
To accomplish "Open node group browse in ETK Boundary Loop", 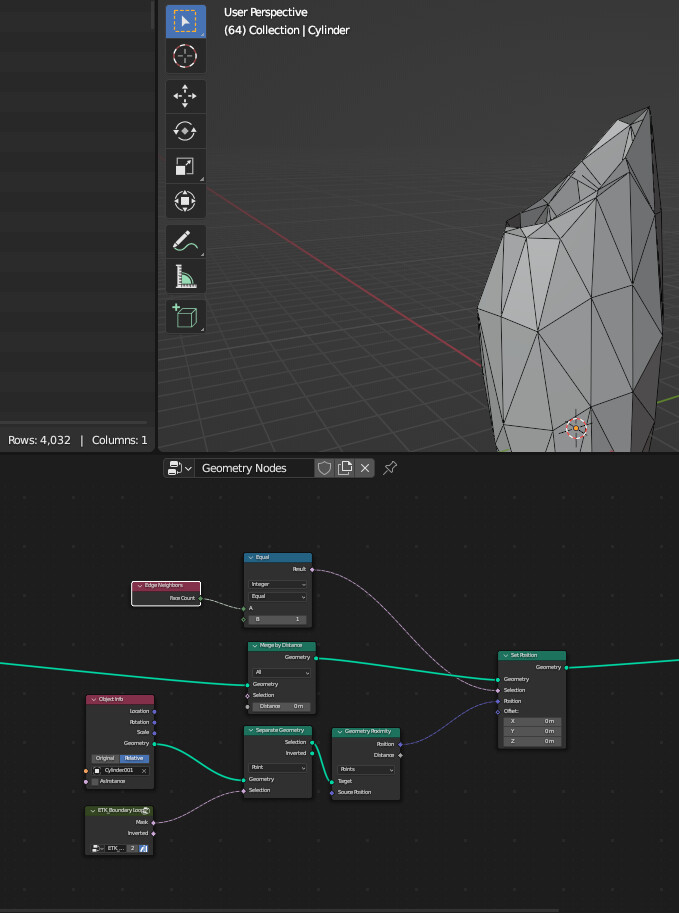I will 98,849.
